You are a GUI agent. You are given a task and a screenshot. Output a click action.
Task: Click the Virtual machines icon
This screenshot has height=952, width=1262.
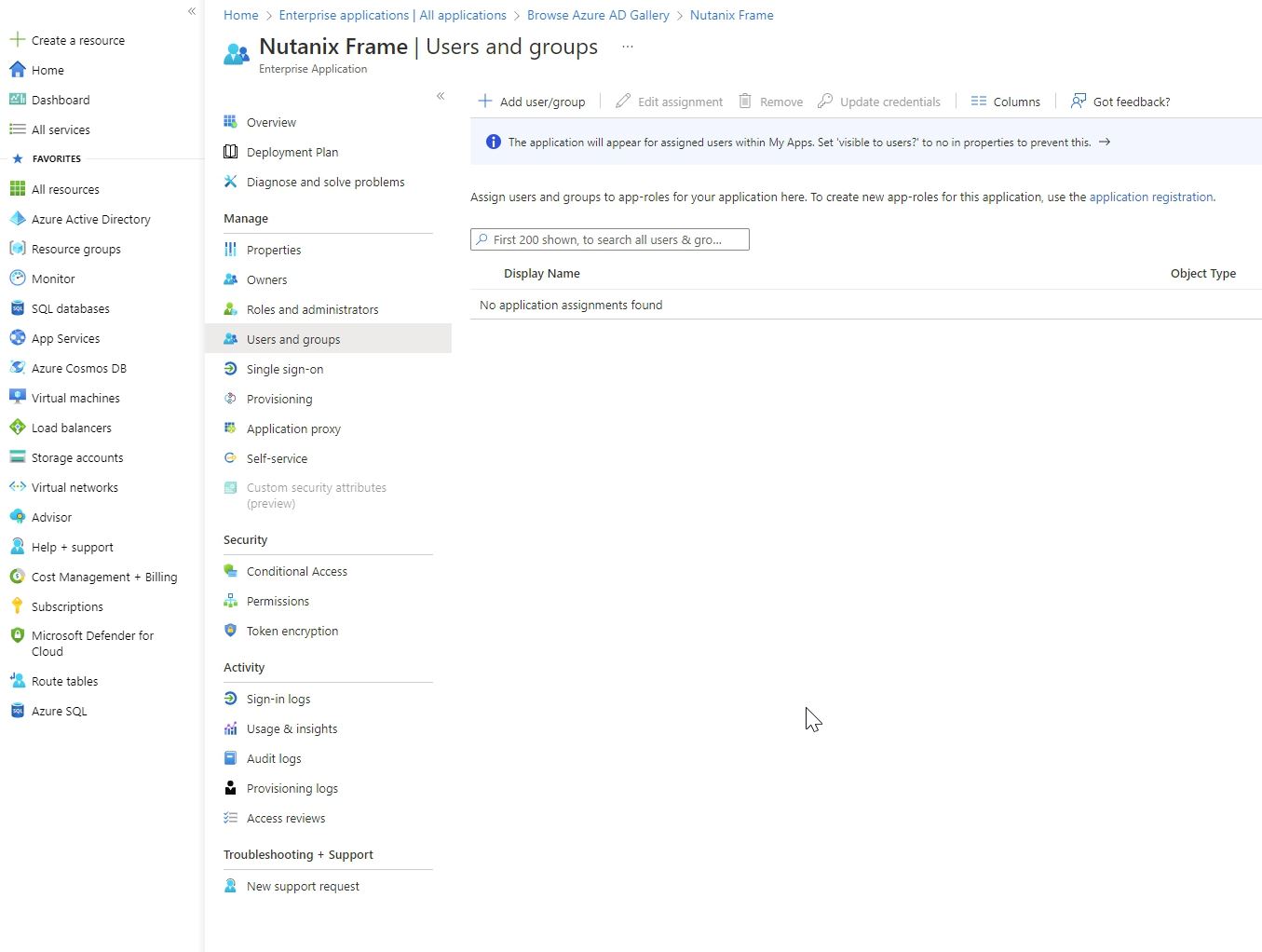coord(17,398)
